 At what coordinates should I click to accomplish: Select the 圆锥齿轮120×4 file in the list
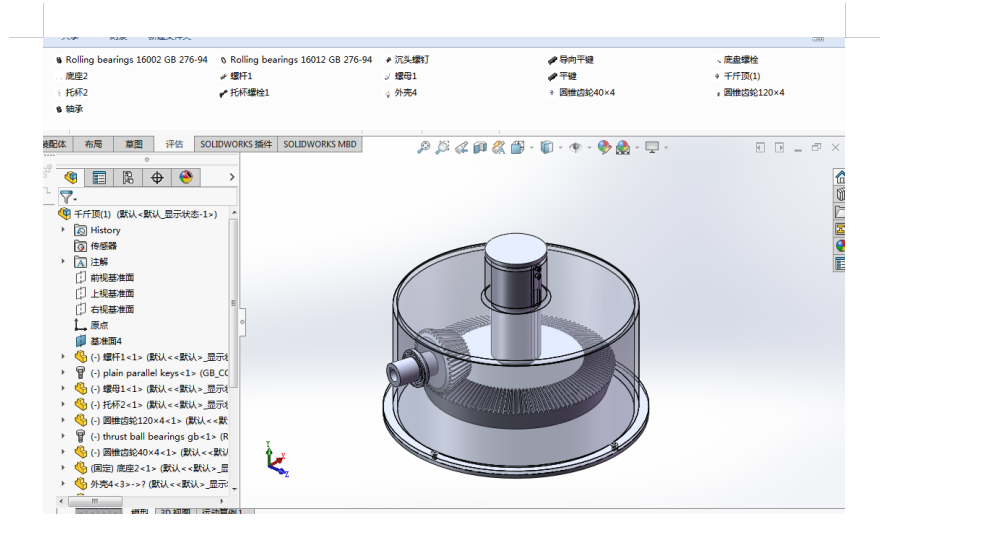click(x=753, y=93)
